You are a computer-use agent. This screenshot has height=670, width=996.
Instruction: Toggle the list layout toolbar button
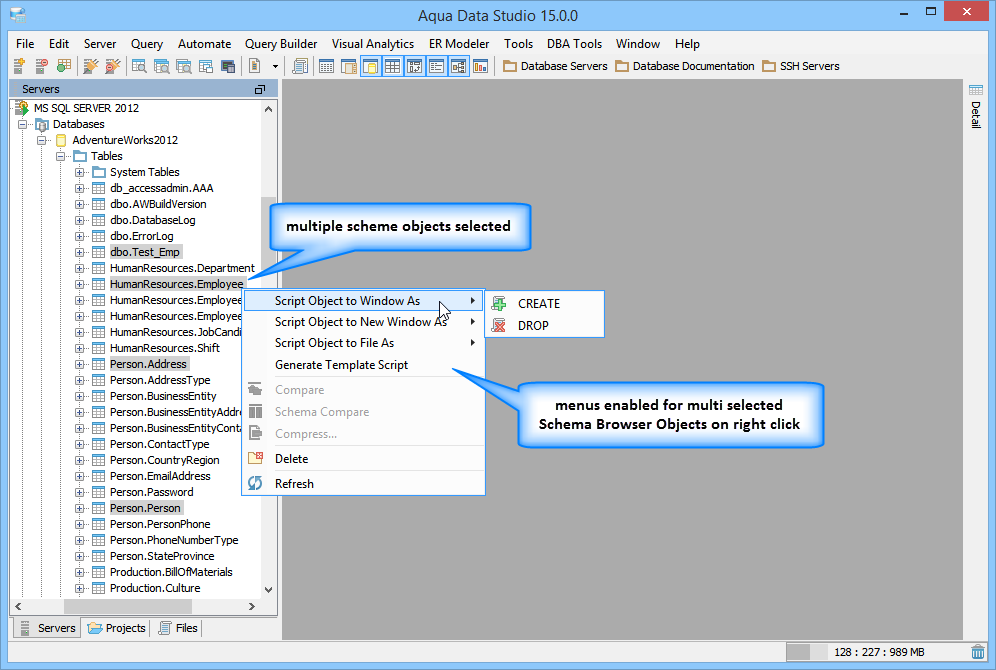point(436,65)
